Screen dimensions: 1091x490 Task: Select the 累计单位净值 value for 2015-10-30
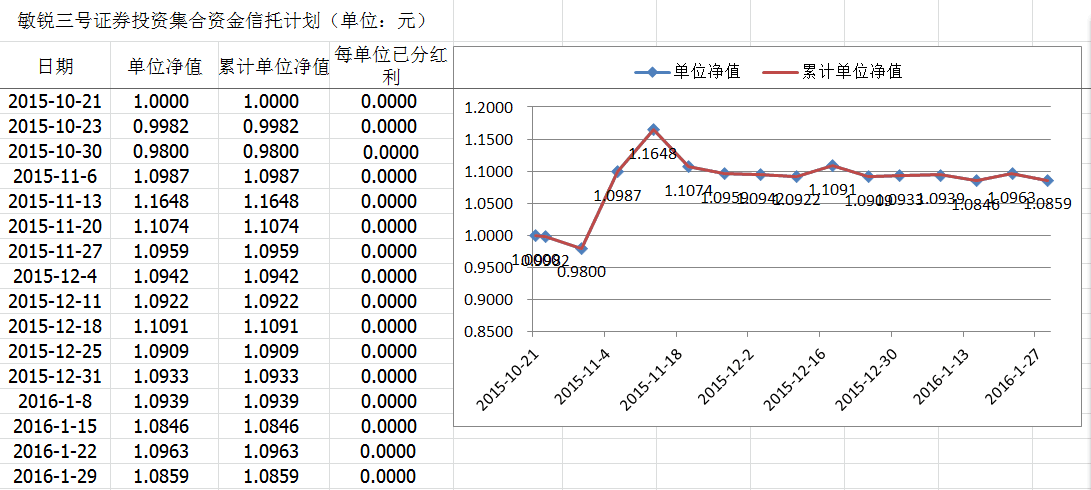coord(271,152)
